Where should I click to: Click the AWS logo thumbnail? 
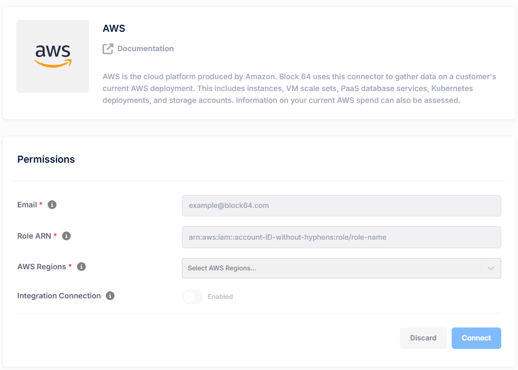[x=53, y=56]
